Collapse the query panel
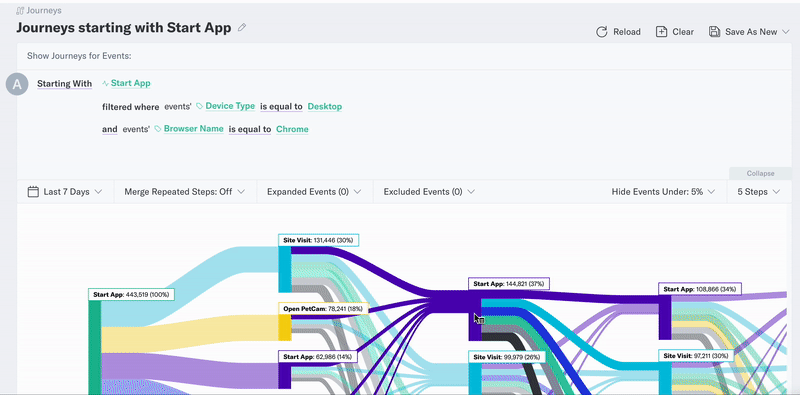The image size is (800, 395). 760,174
